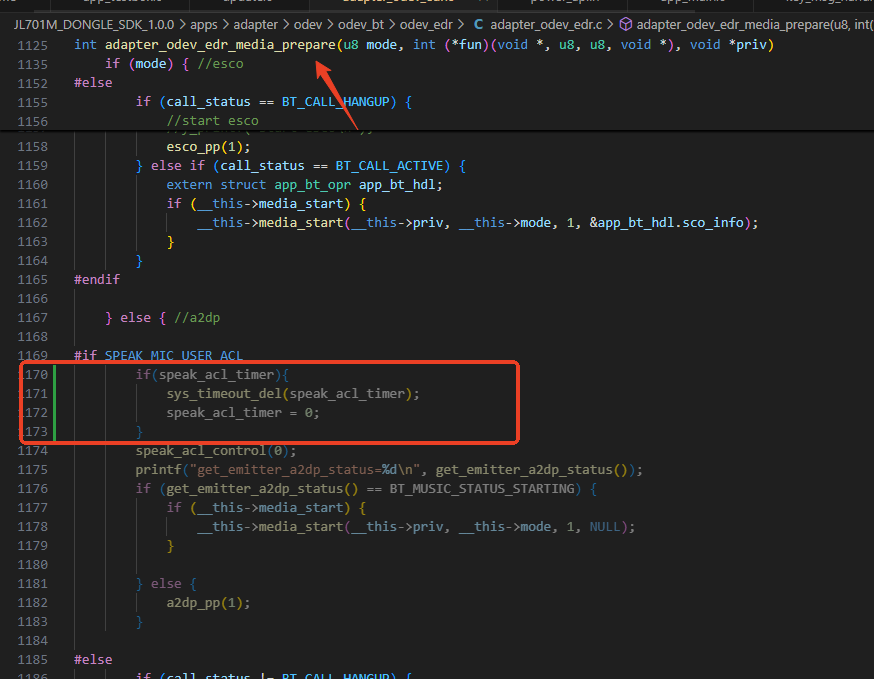
Task: Select line number 1176 in gutter
Action: [33, 488]
